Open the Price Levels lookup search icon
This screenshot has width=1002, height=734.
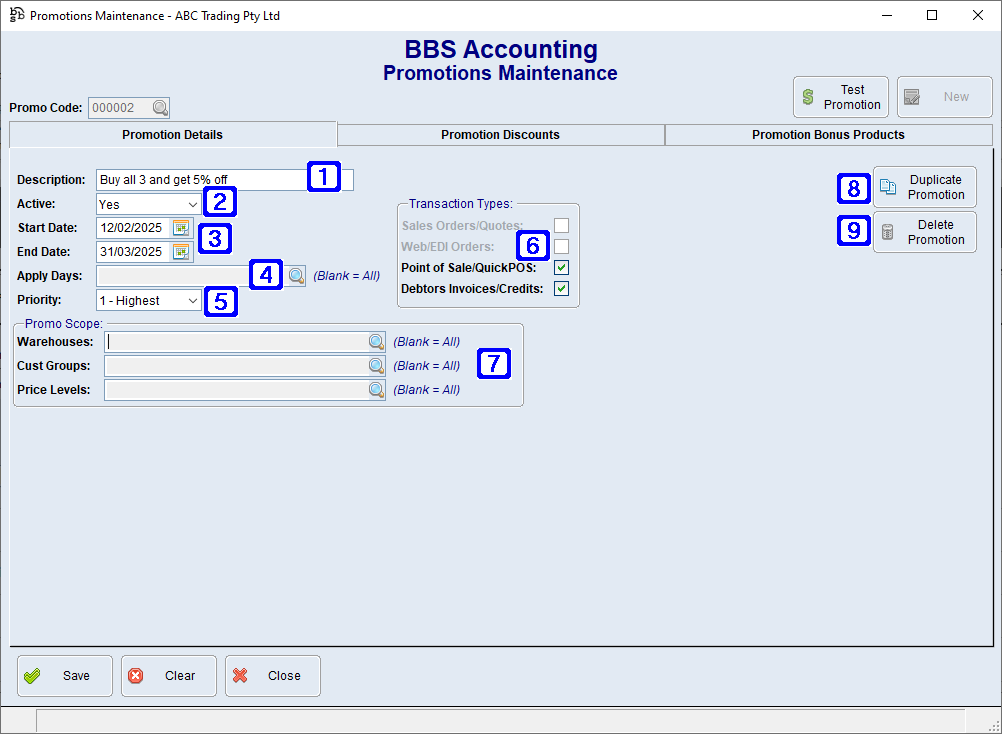pyautogui.click(x=376, y=390)
